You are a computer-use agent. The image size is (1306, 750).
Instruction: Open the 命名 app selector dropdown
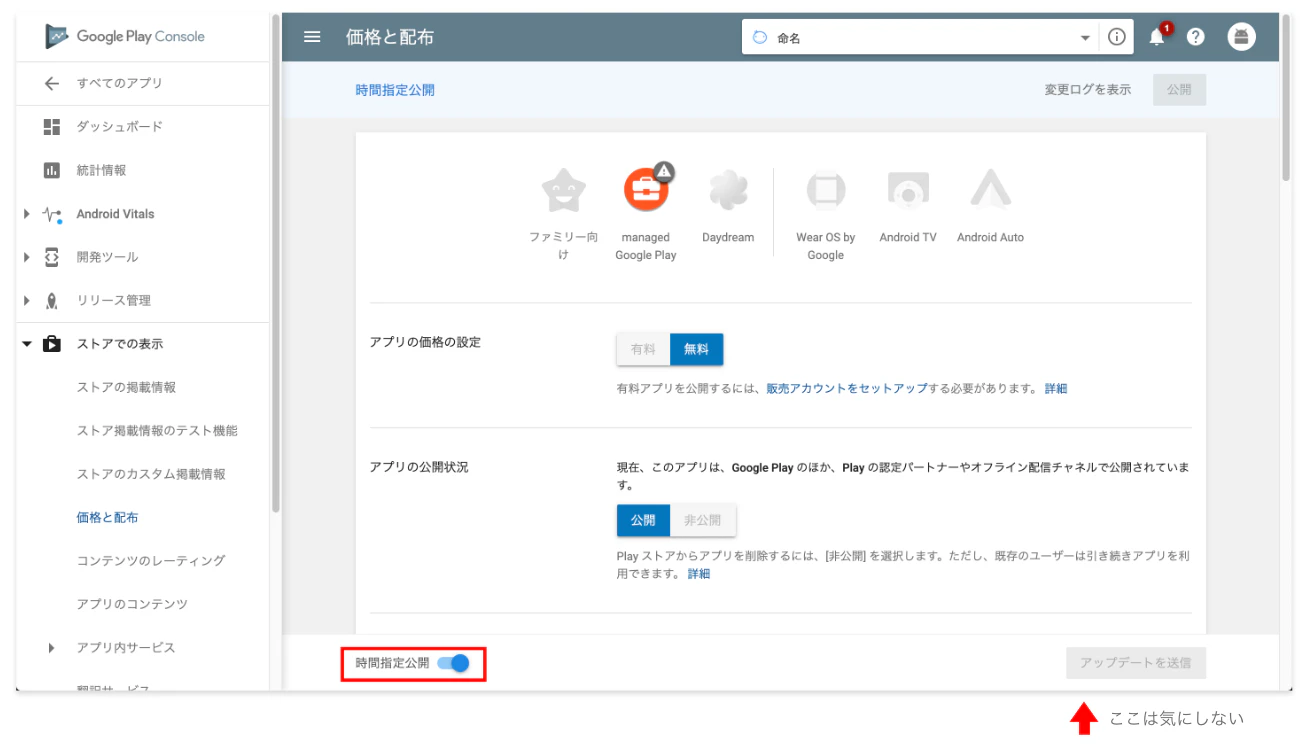[1085, 38]
